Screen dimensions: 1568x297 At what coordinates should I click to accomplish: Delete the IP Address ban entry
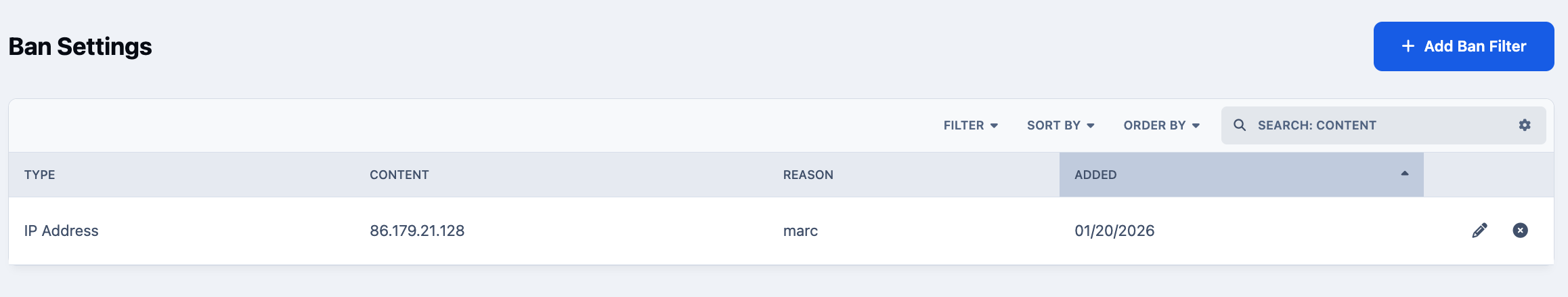coord(1520,231)
